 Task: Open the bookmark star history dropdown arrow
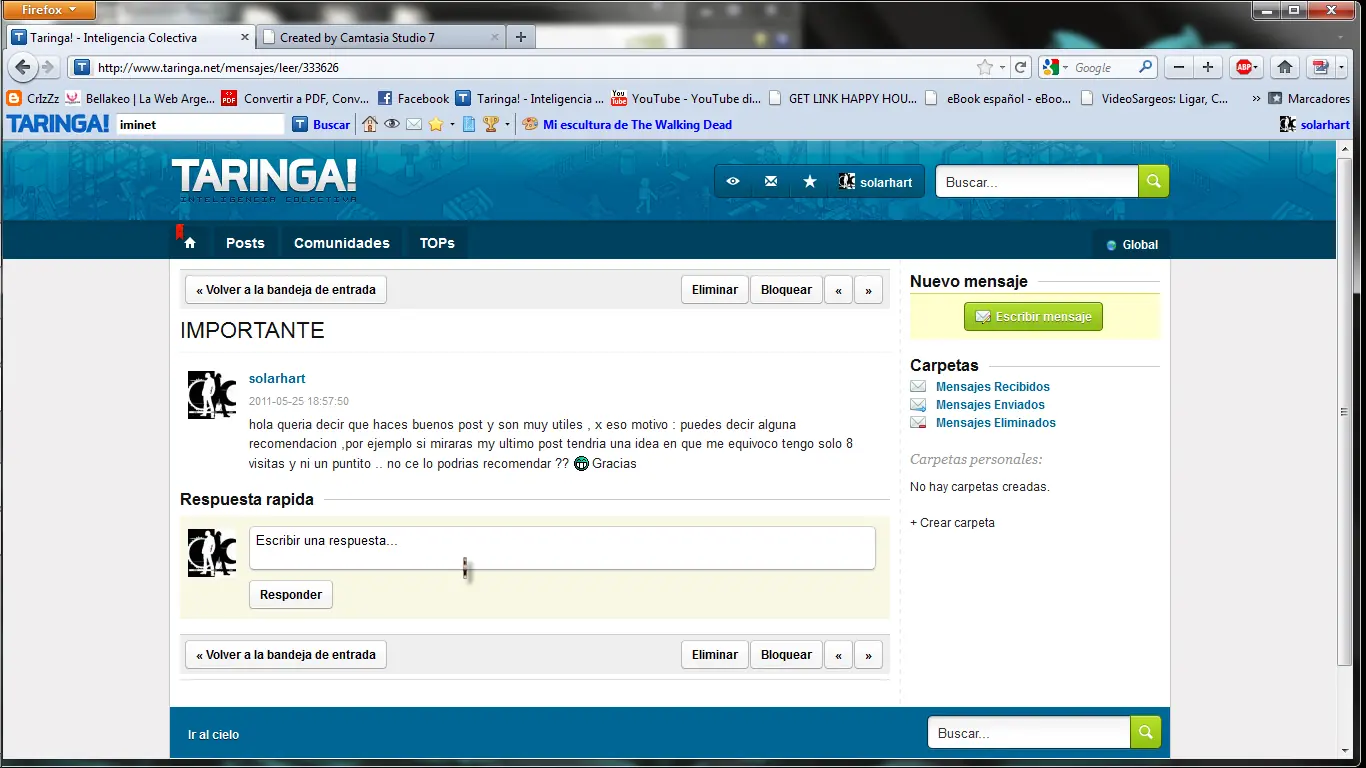click(1003, 67)
